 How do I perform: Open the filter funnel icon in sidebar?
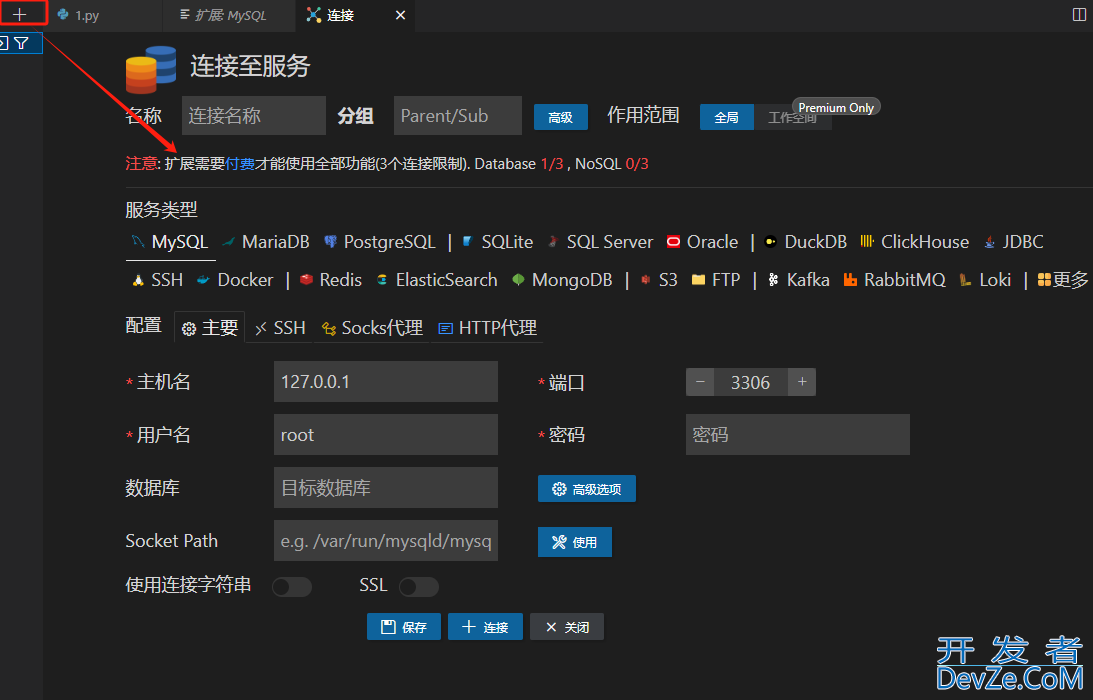22,43
